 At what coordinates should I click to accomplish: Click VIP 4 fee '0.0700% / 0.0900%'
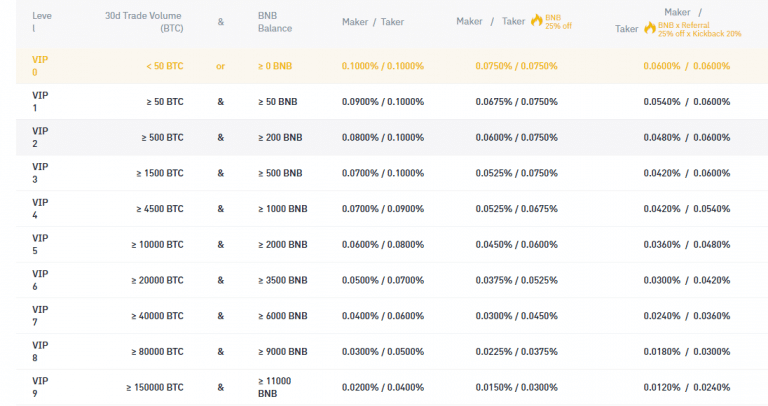click(x=383, y=209)
